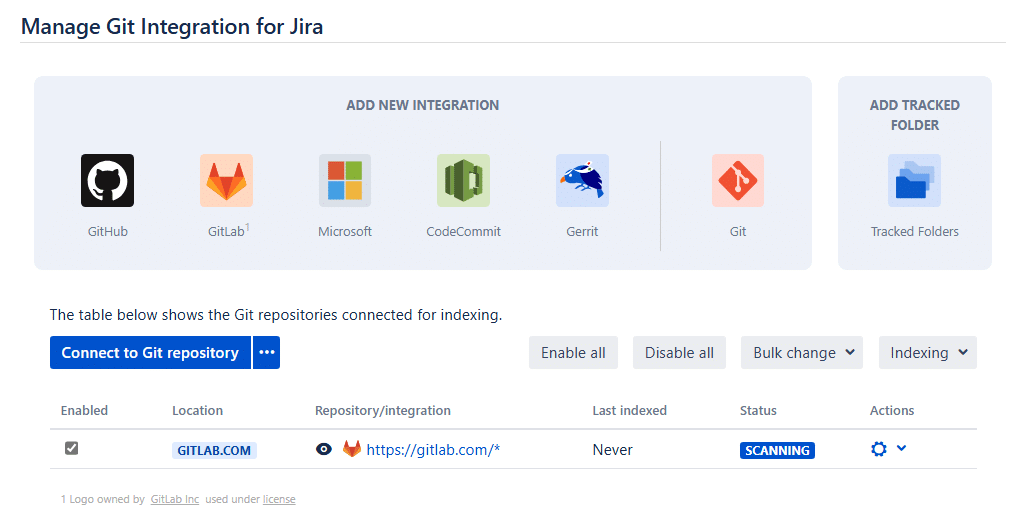The width and height of the screenshot is (1018, 517).
Task: Open the Tracked Folders icon
Action: (x=914, y=180)
